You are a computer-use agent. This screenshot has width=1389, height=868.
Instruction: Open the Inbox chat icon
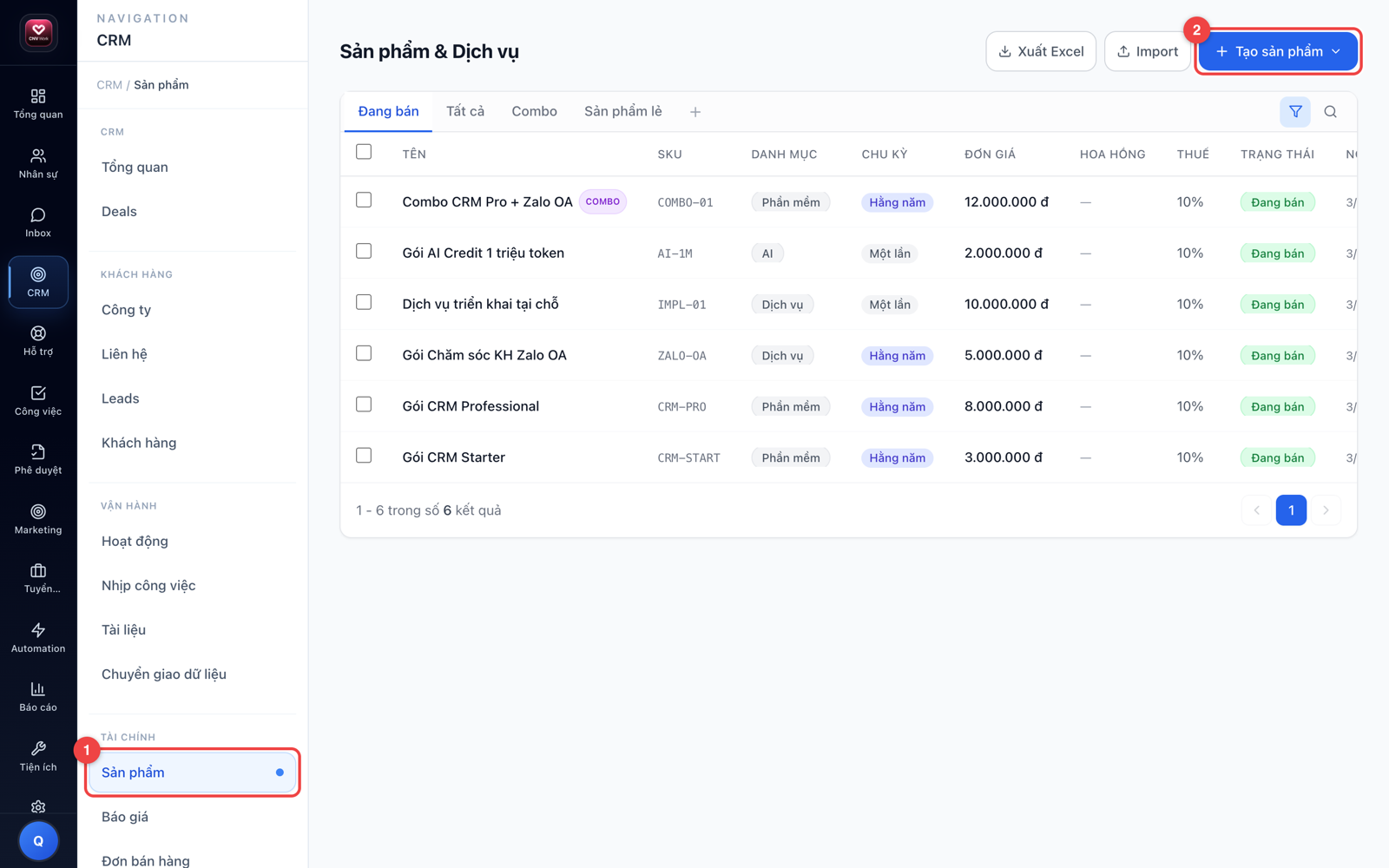click(x=38, y=222)
